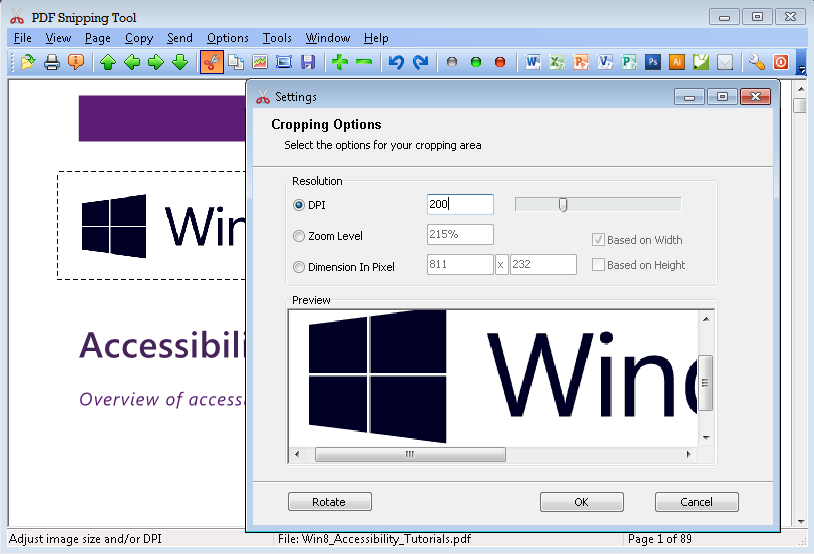The height and width of the screenshot is (554, 814).
Task: Click the scissors snipping tool icon
Action: click(x=212, y=62)
